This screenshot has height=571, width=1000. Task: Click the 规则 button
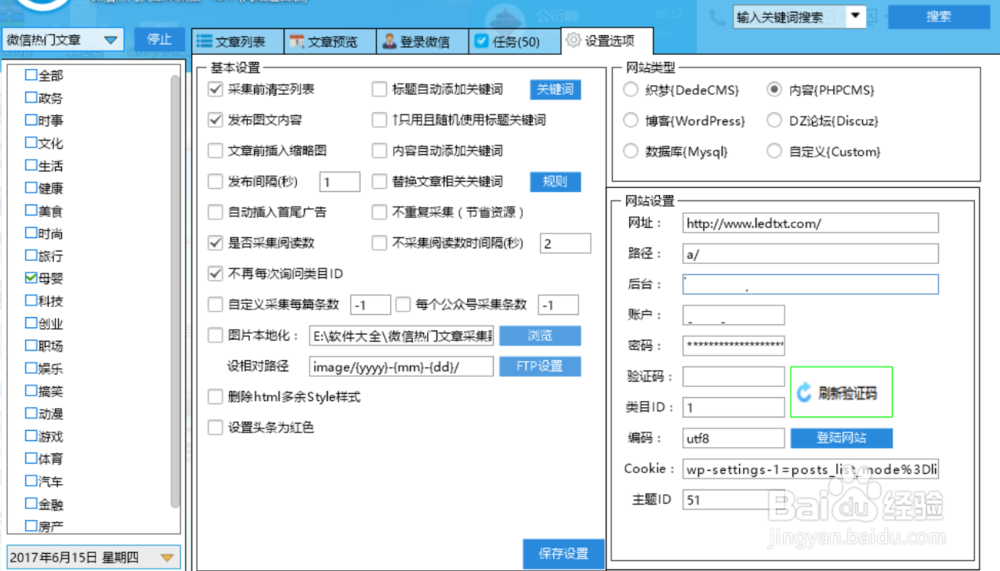coord(555,182)
